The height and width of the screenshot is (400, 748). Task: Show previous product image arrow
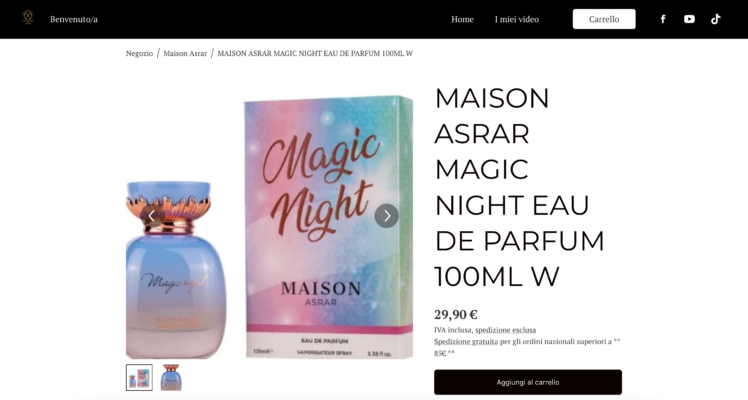click(x=152, y=216)
